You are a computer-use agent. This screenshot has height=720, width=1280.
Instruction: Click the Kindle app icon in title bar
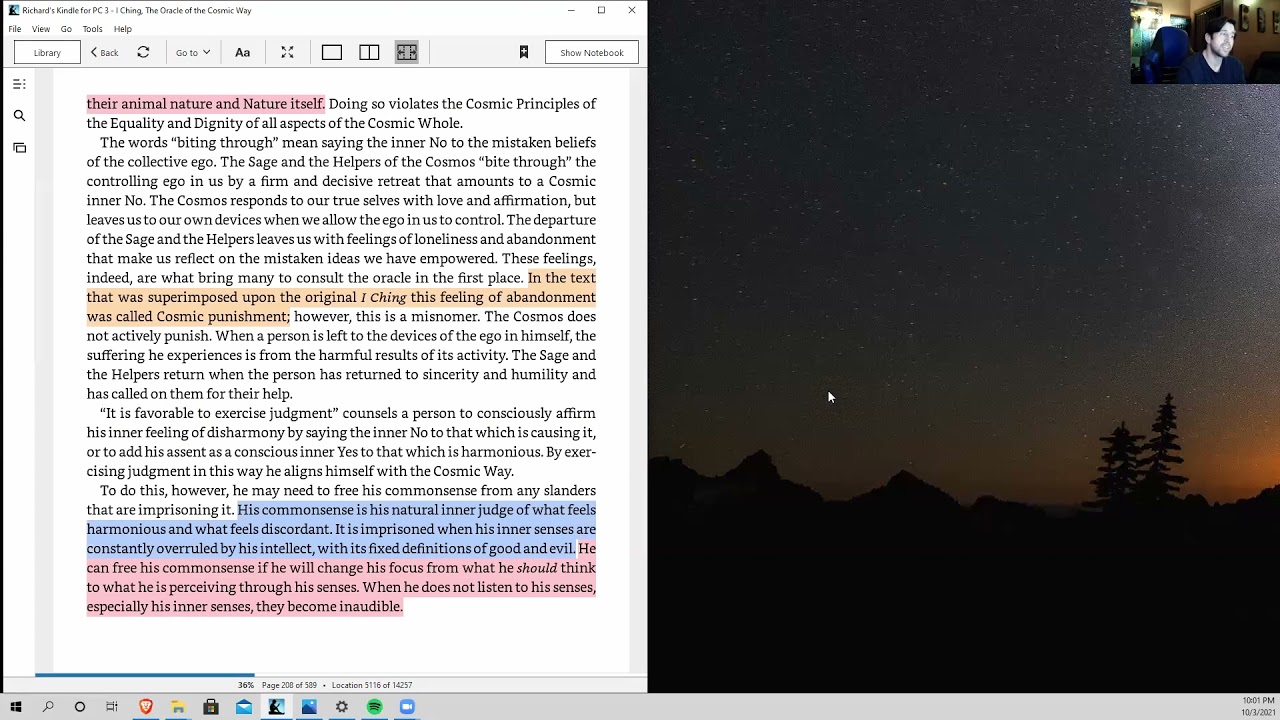14,10
